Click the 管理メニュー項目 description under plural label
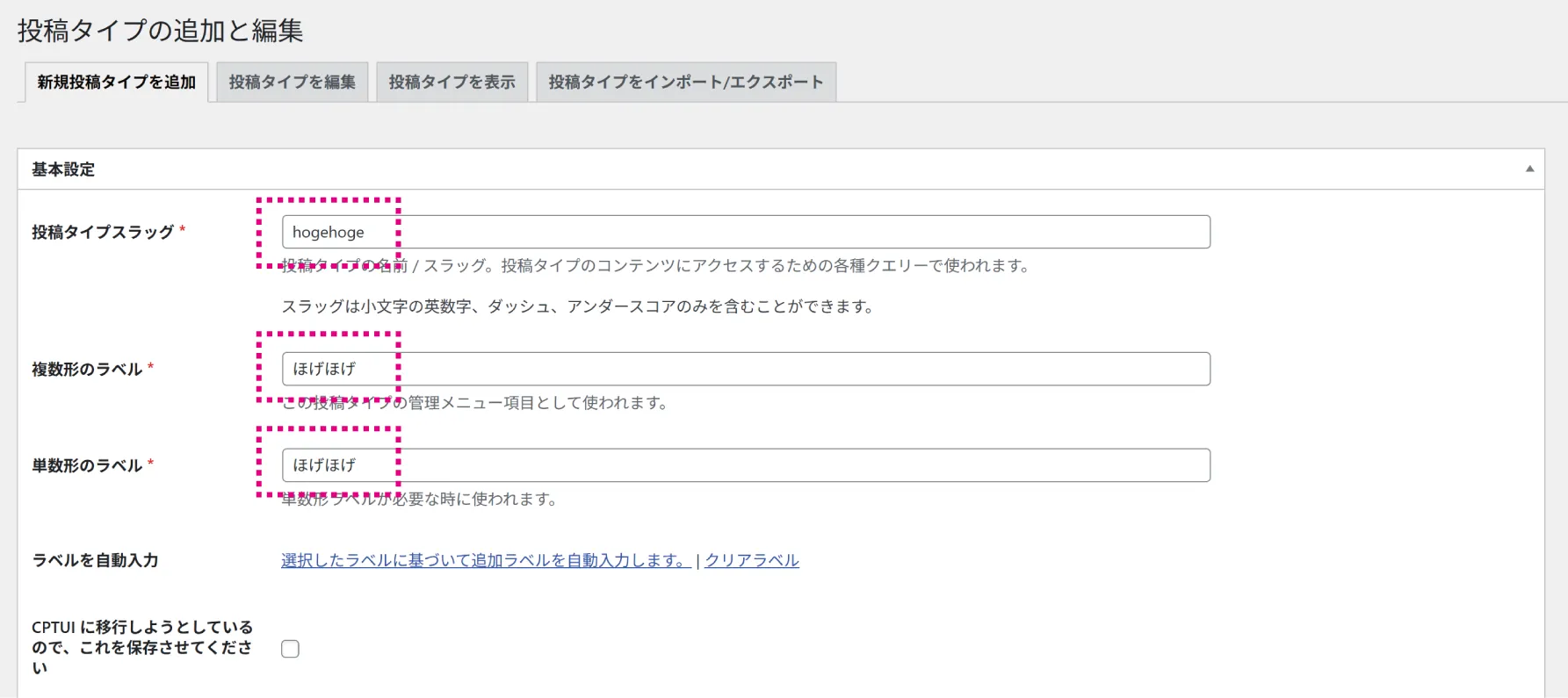Image resolution: width=1568 pixels, height=698 pixels. point(474,403)
